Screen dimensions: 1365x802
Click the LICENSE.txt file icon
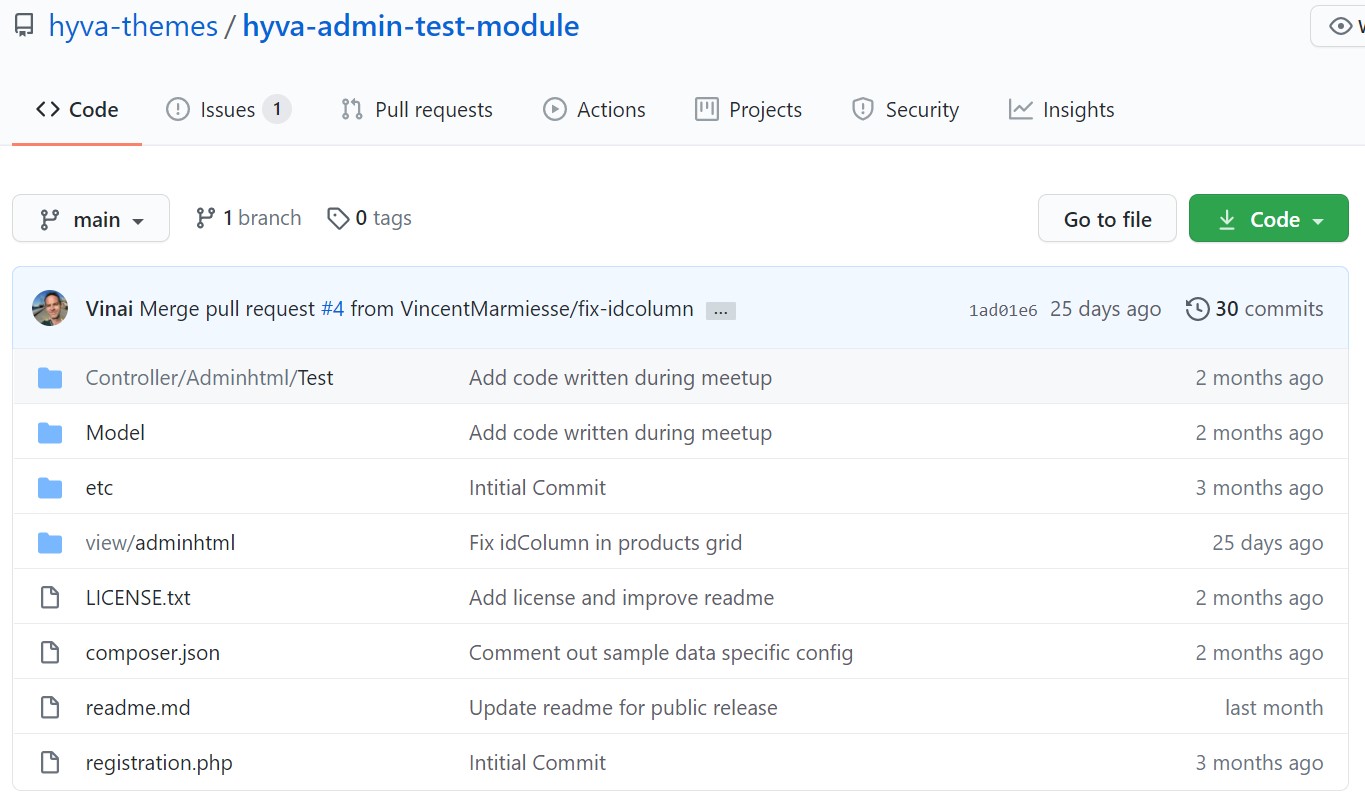point(49,598)
